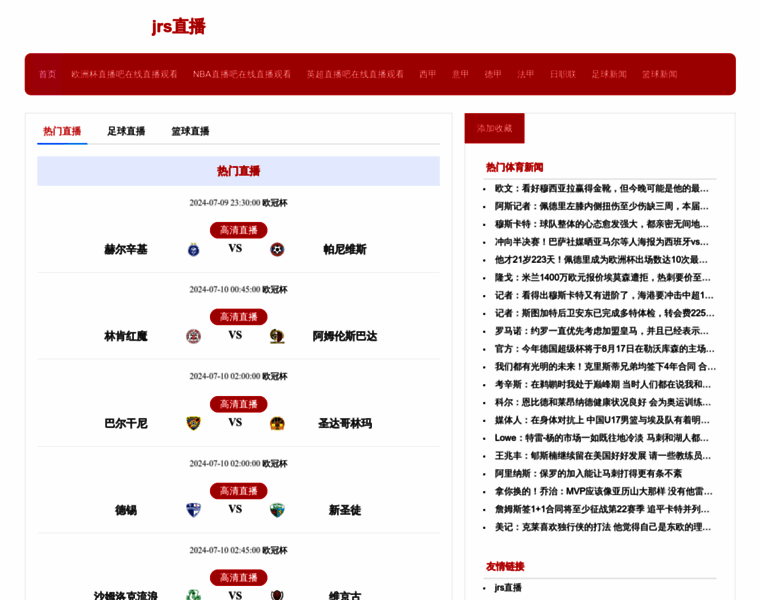Switch to 足球直播 tab
This screenshot has width=760, height=600.
point(126,131)
